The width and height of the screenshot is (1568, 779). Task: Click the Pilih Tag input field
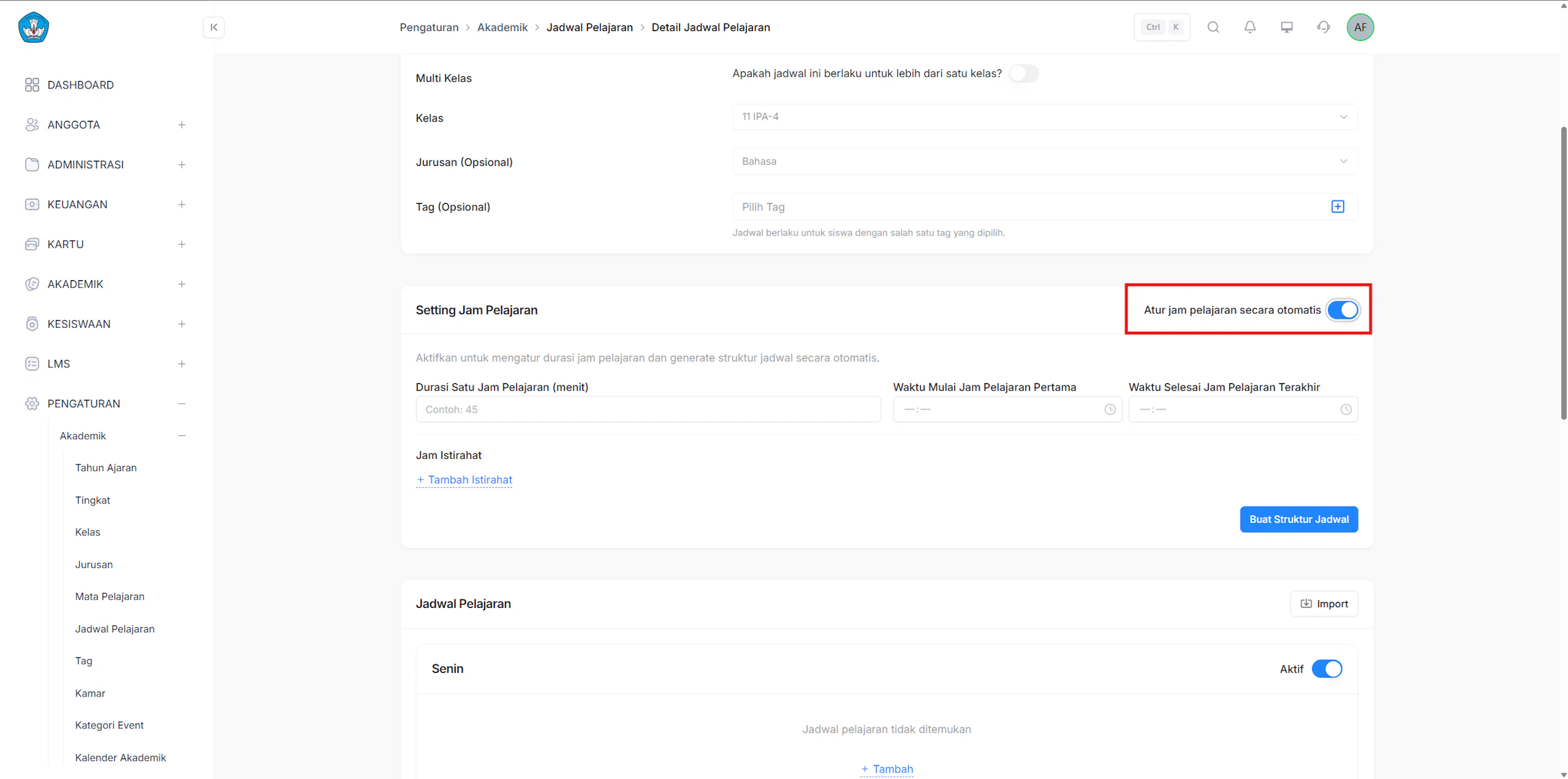click(1045, 206)
